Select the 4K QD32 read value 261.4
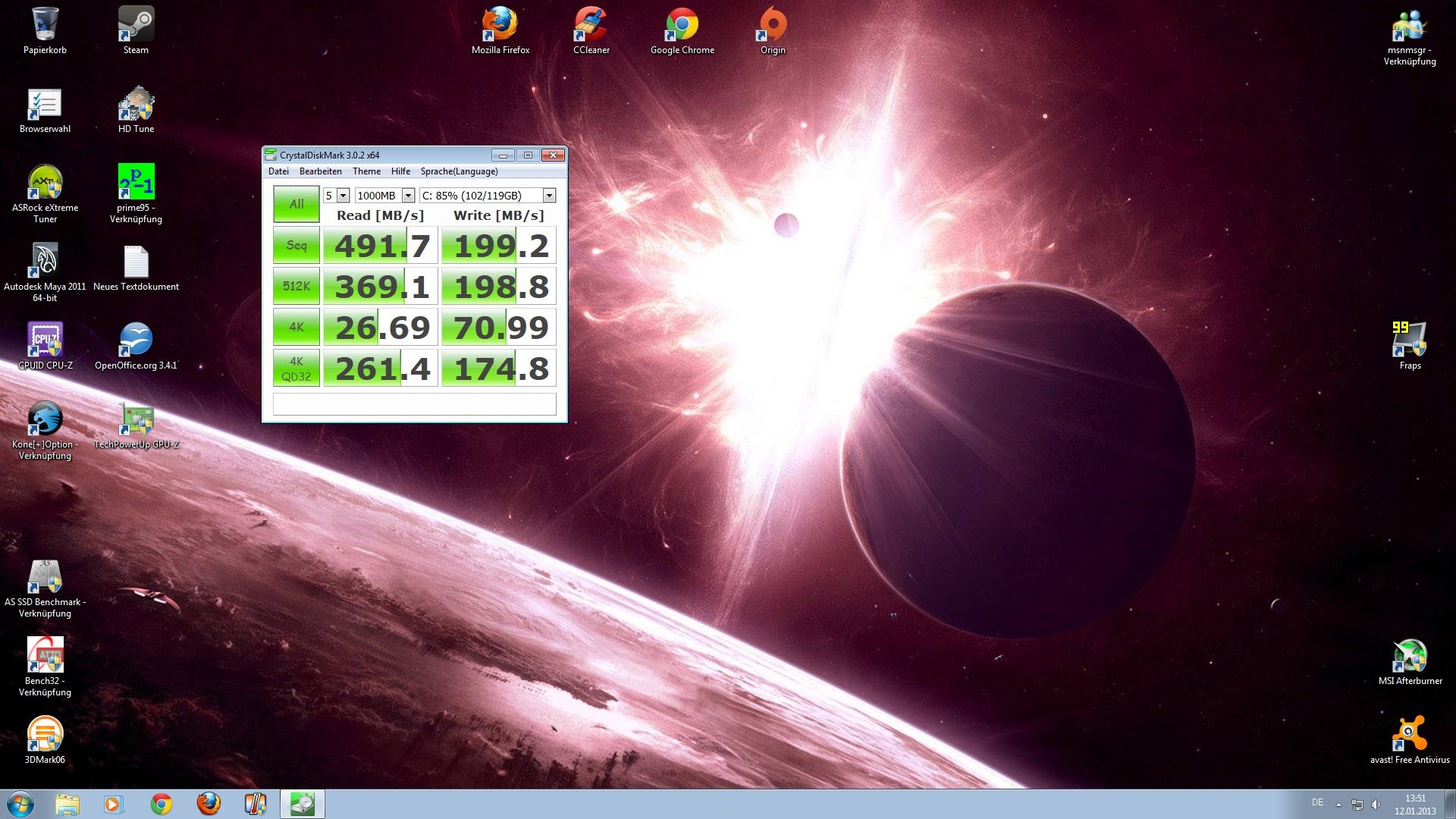The width and height of the screenshot is (1456, 819). (381, 369)
